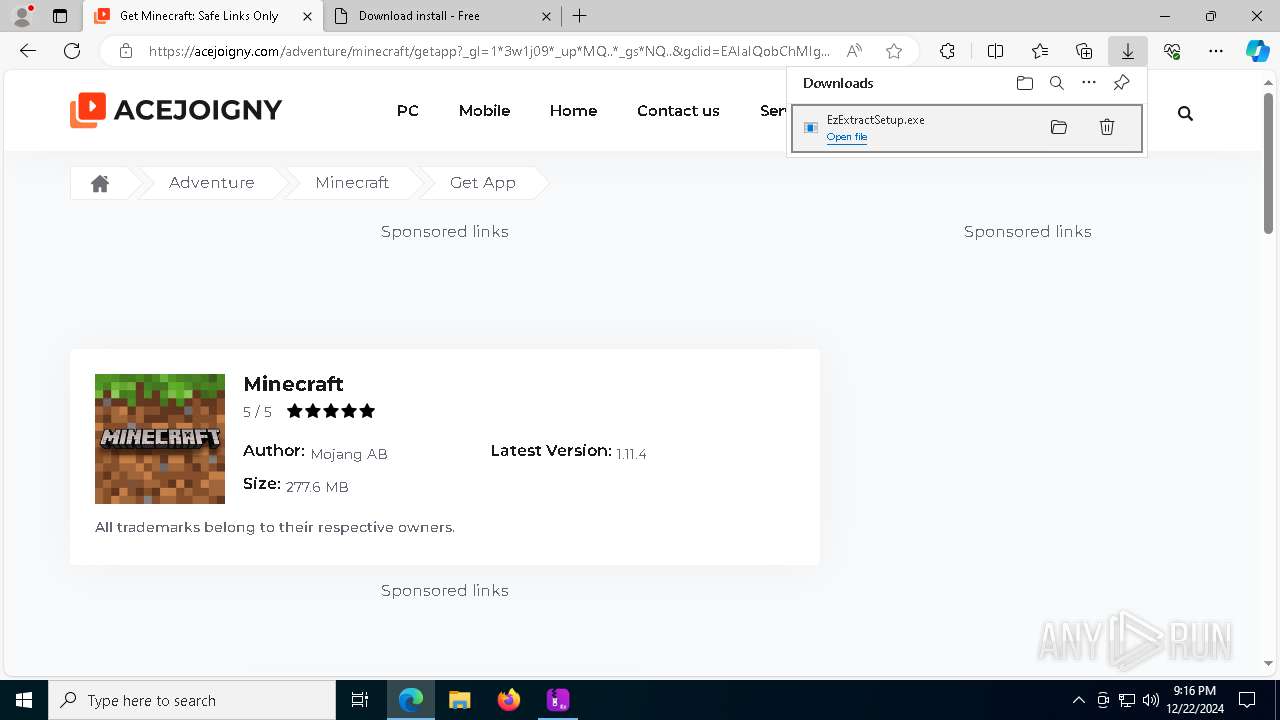Show hidden system tray icons
1280x720 pixels.
coord(1078,700)
